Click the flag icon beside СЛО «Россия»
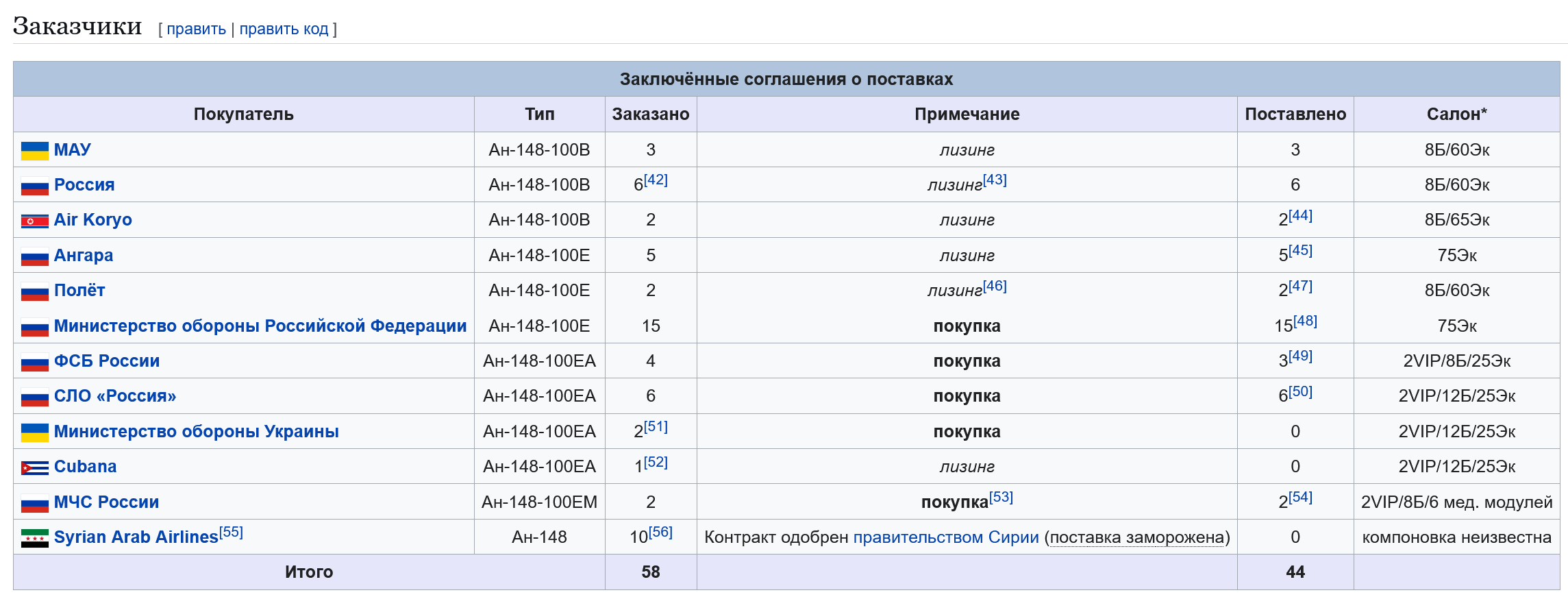The height and width of the screenshot is (597, 1568). pyautogui.click(x=35, y=397)
